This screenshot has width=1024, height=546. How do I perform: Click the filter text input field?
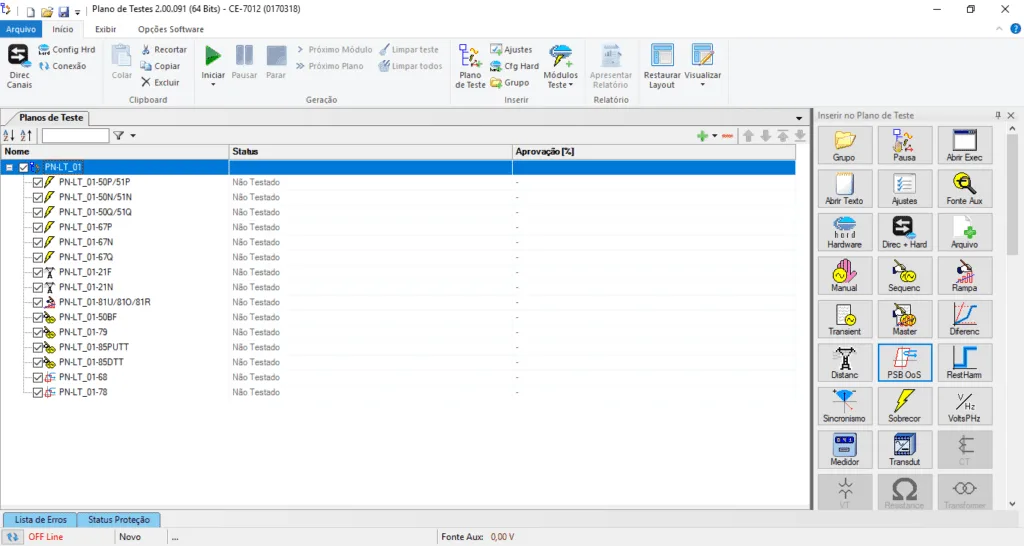coord(75,136)
